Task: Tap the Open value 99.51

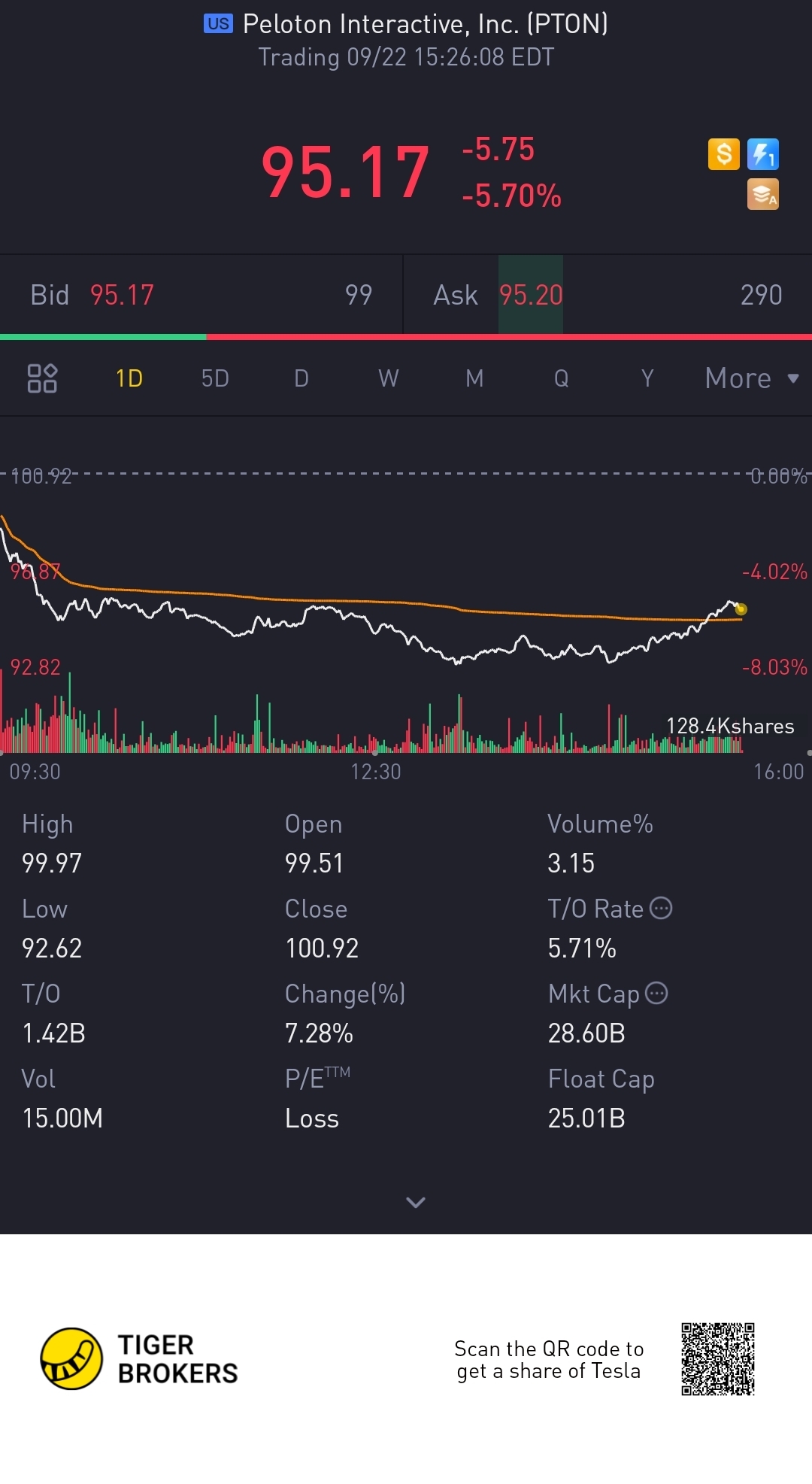Action: (314, 863)
